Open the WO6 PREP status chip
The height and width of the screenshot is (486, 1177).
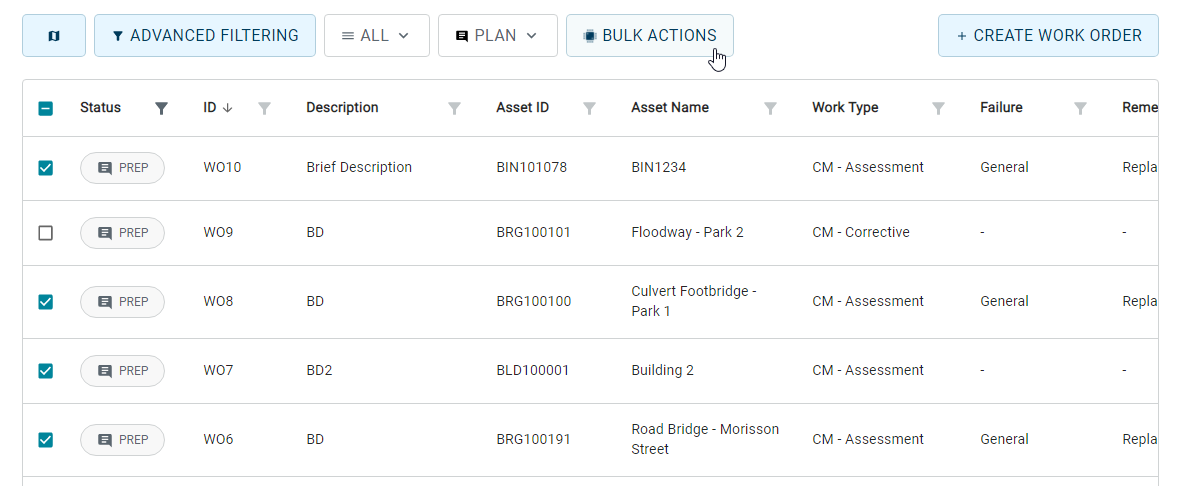pos(122,440)
